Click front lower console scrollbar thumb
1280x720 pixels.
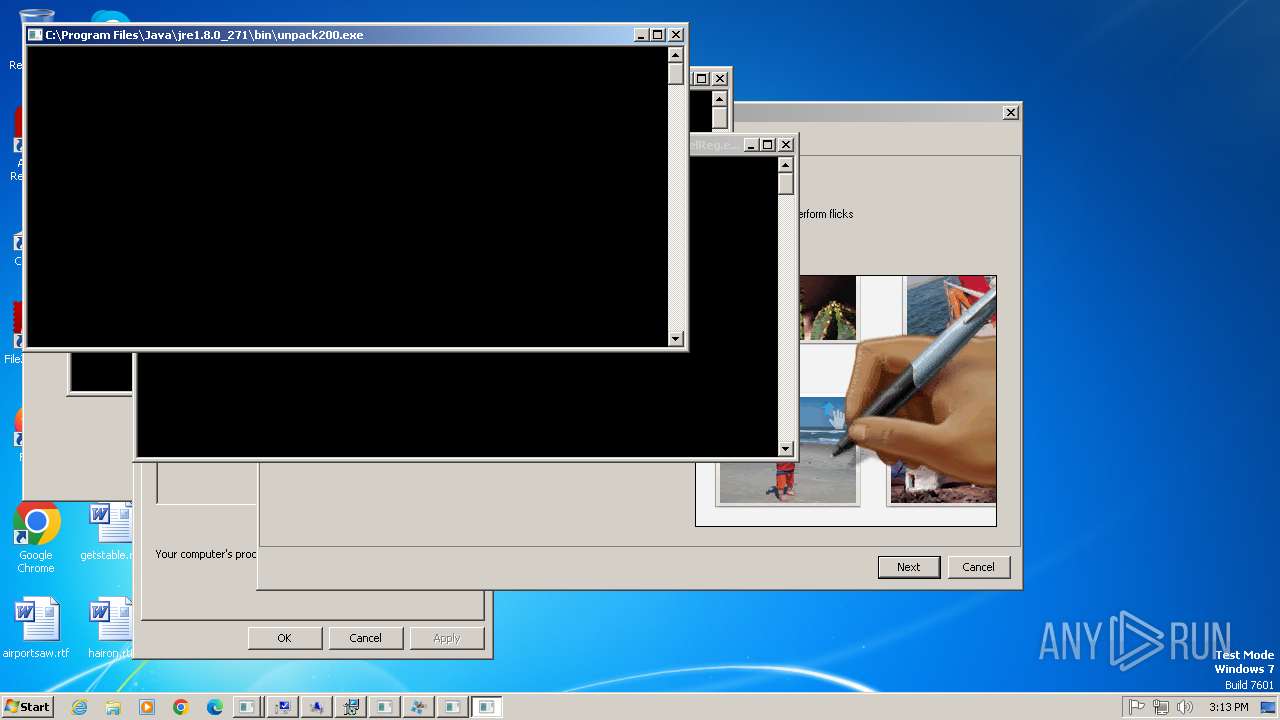pyautogui.click(x=786, y=184)
